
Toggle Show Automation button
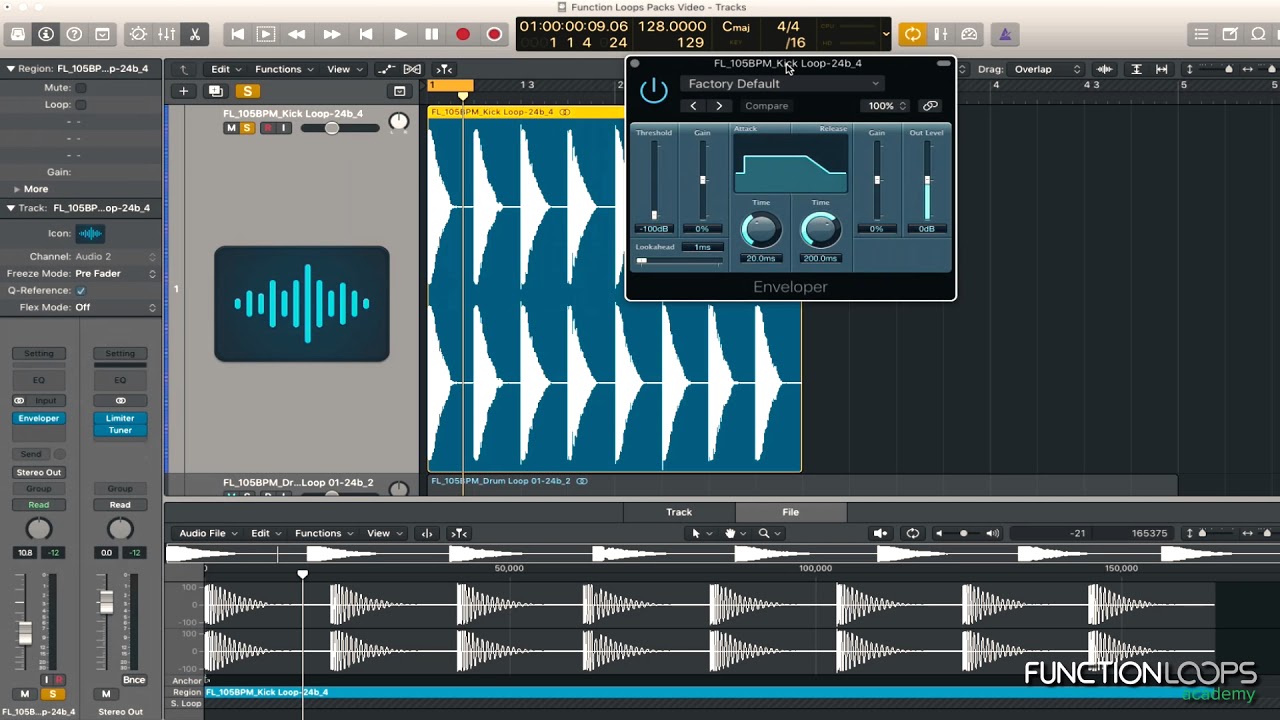pos(386,69)
